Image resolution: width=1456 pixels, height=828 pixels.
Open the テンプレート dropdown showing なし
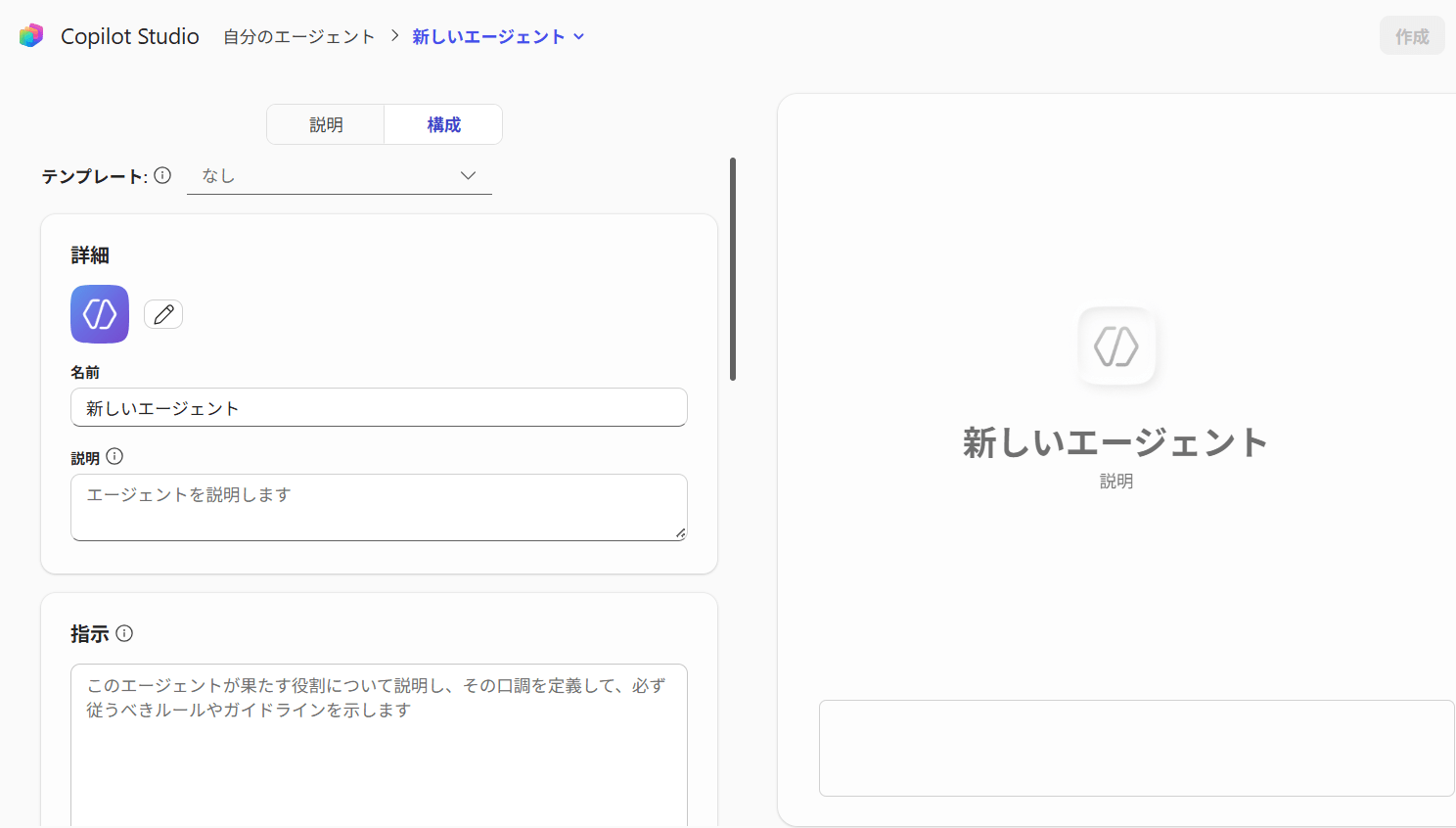click(339, 176)
